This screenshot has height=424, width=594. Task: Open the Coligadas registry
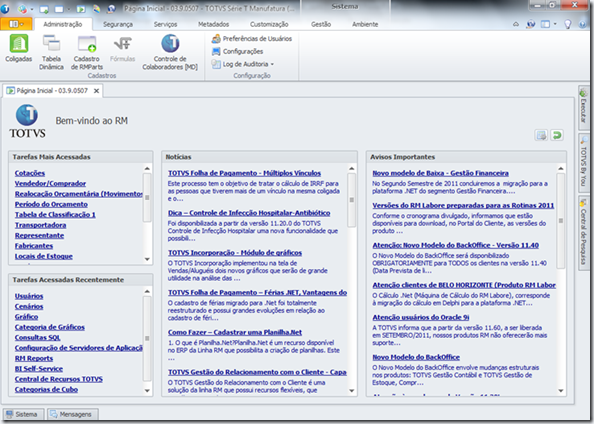click(x=19, y=48)
